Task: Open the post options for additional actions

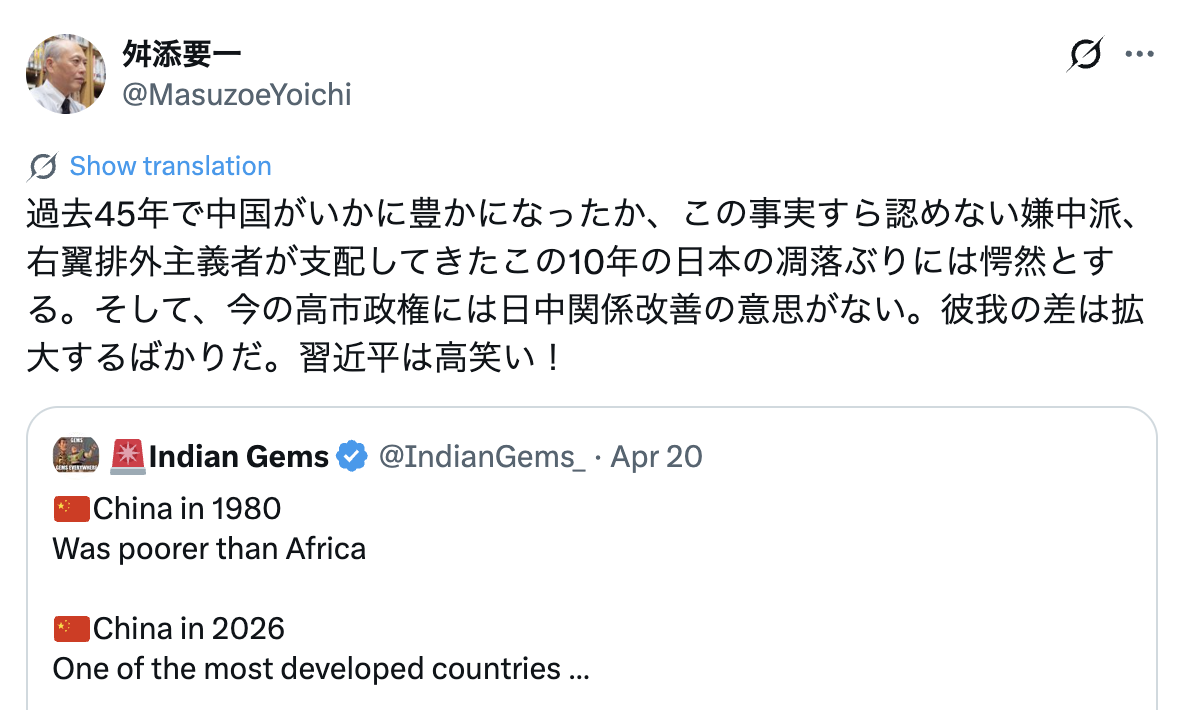Action: [x=1140, y=54]
